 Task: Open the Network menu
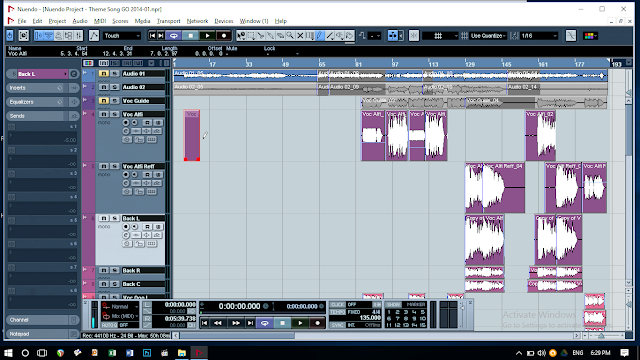(197, 21)
